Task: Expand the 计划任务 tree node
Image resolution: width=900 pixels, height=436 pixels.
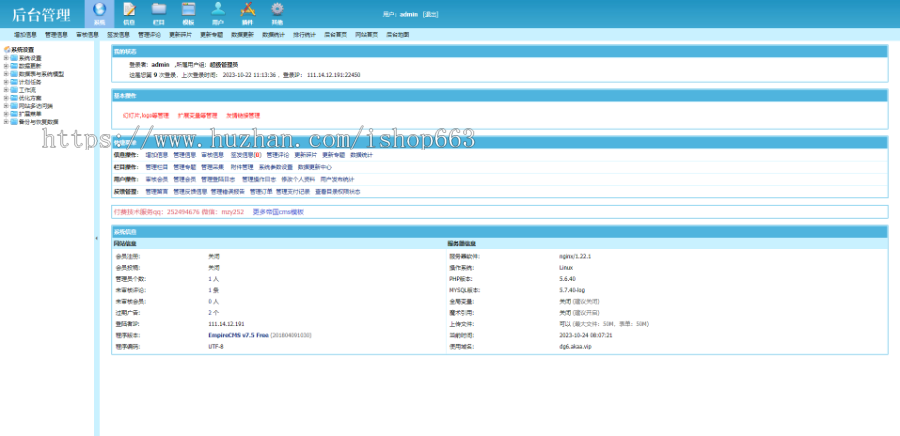Action: coord(6,82)
